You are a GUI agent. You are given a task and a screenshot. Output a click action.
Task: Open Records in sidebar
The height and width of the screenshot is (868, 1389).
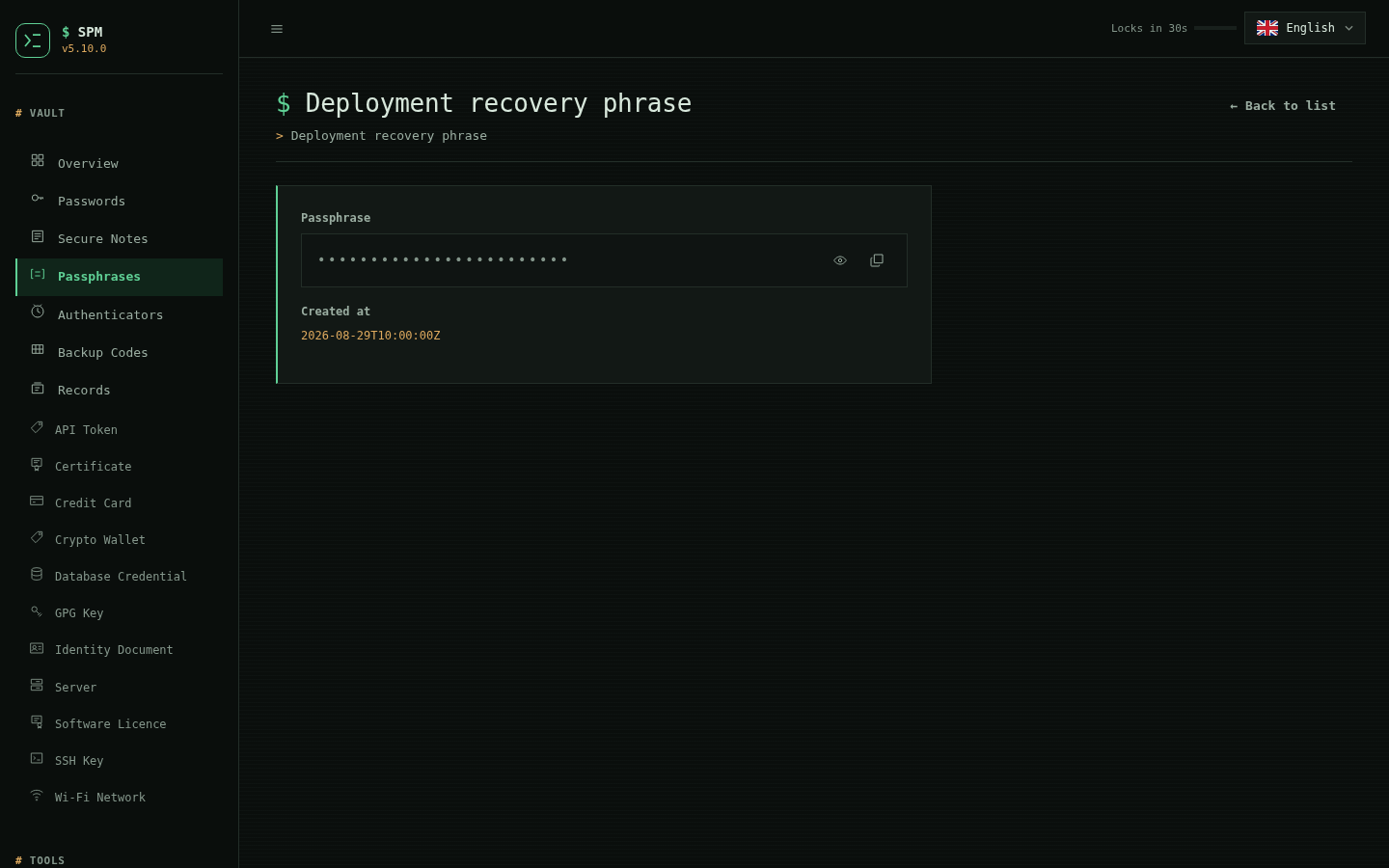(120, 390)
